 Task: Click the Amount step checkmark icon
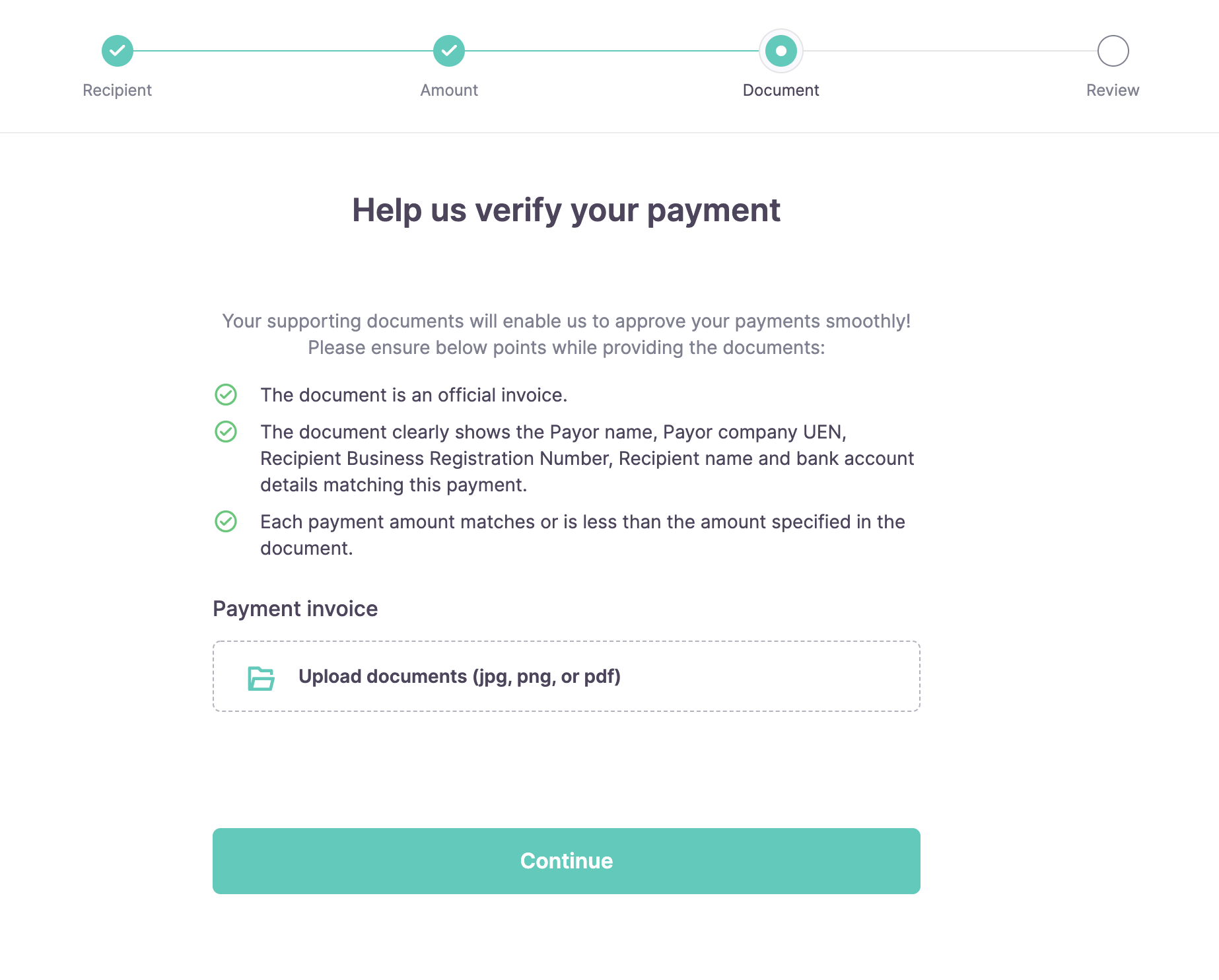click(x=449, y=51)
